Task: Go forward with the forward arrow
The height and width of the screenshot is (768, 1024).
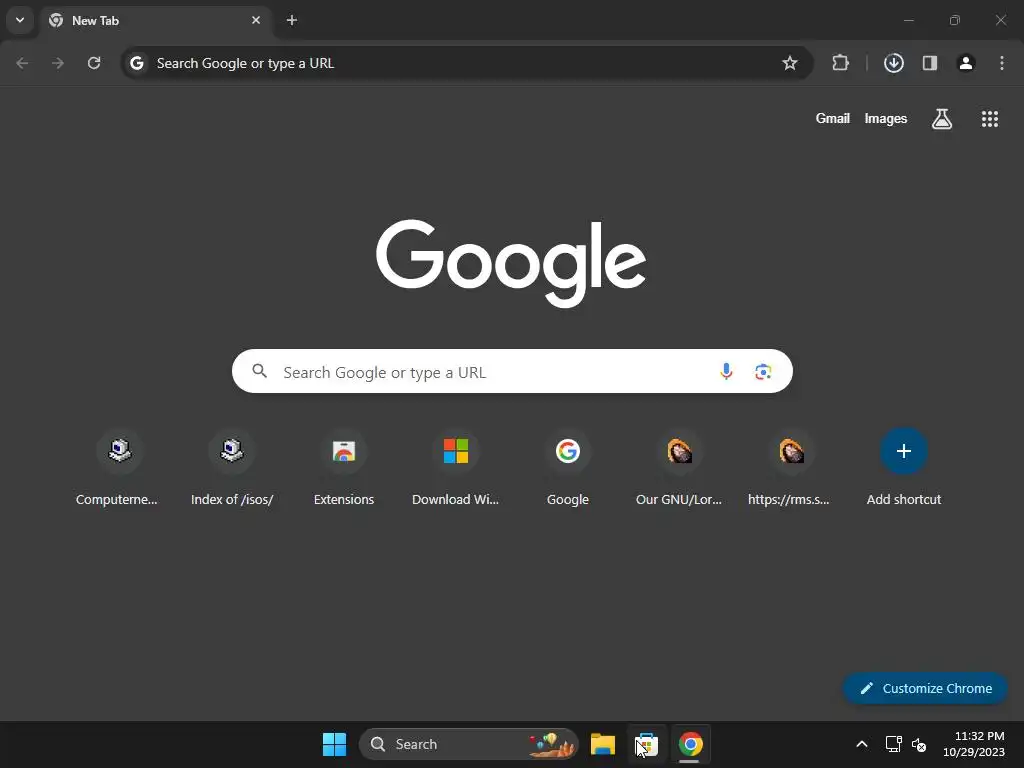Action: [58, 63]
